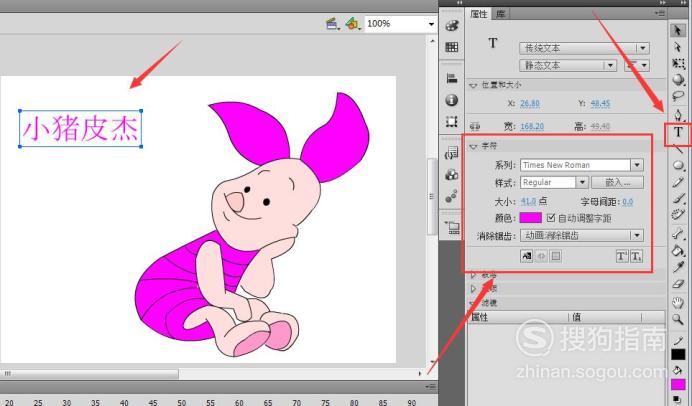
Task: Select the Subselection tool
Action: click(x=677, y=47)
